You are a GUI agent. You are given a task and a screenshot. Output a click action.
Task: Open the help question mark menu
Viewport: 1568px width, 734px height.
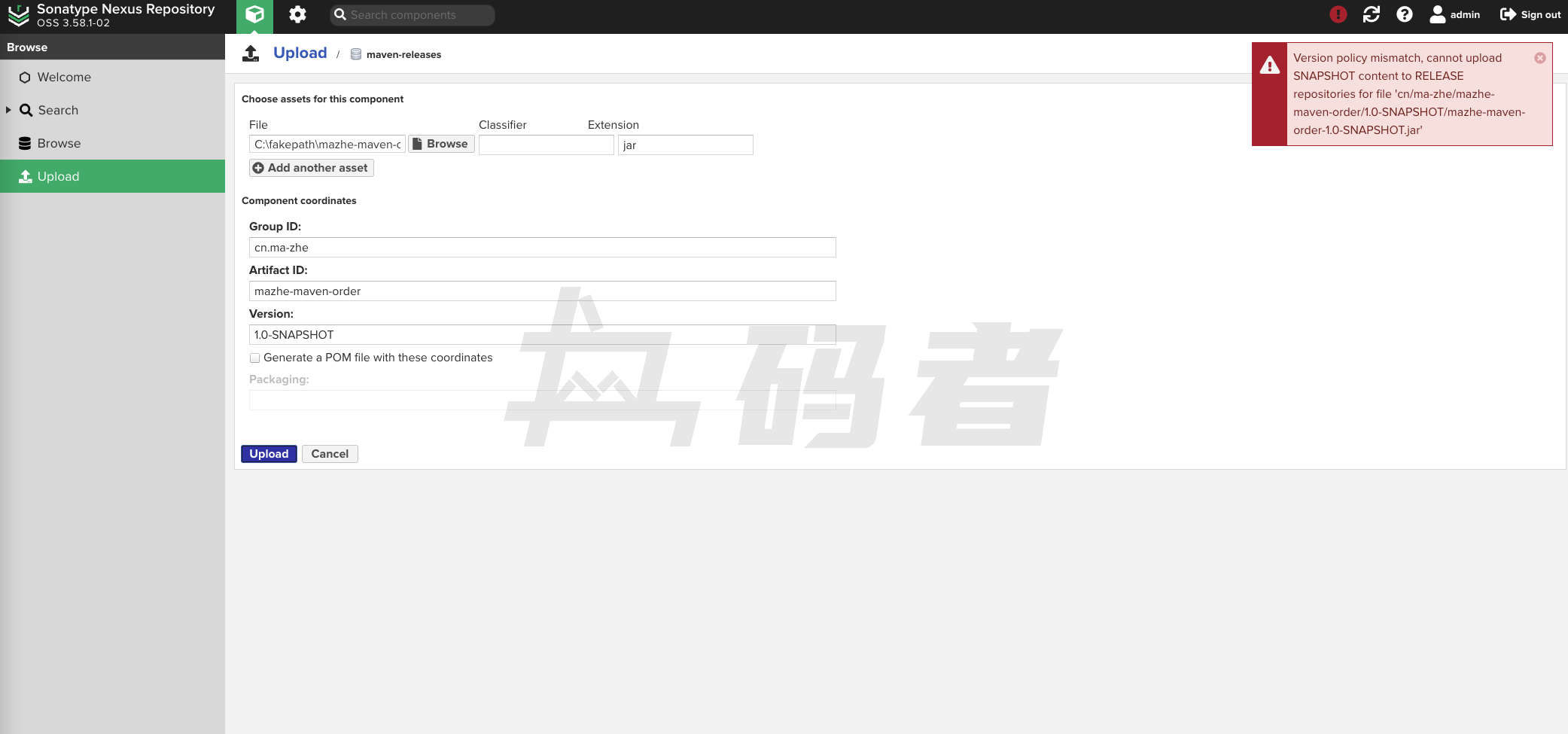click(1404, 14)
